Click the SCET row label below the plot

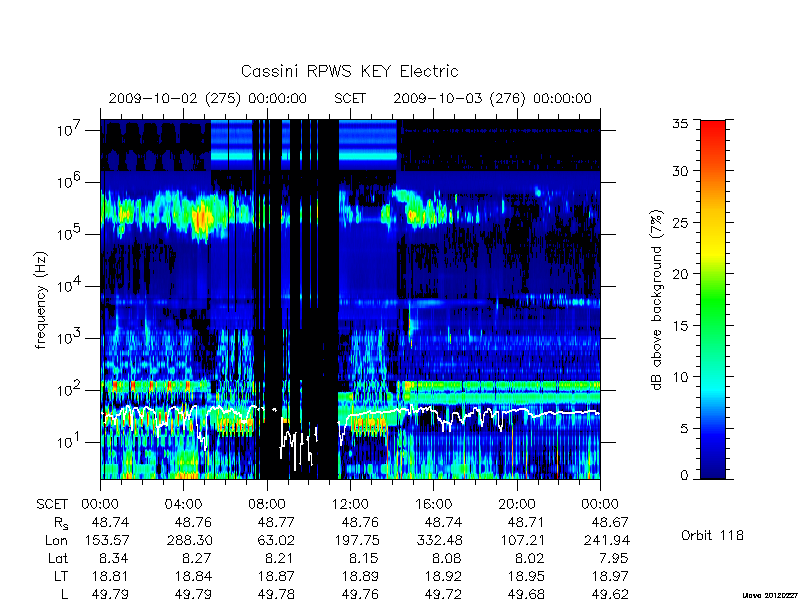pos(52,504)
